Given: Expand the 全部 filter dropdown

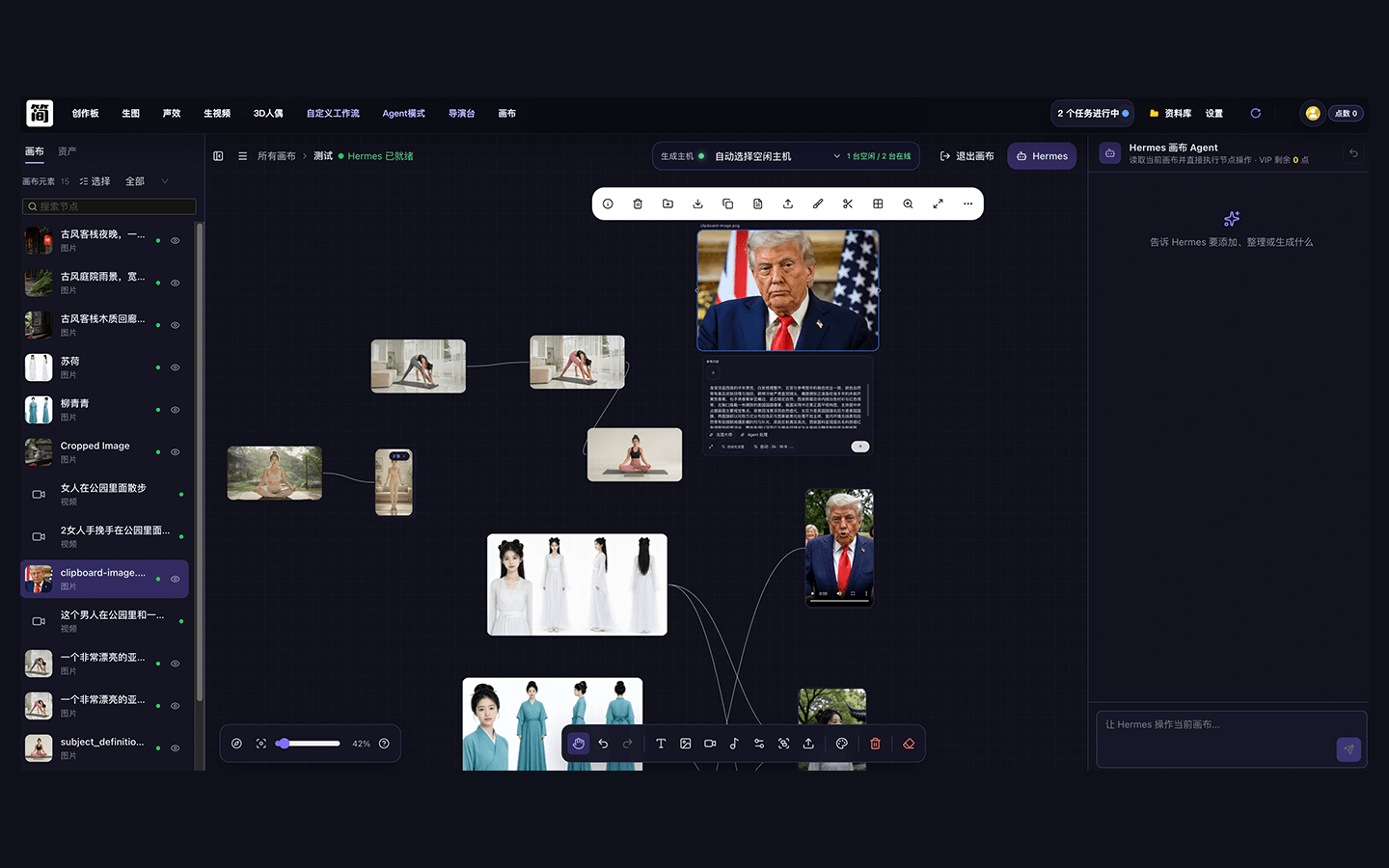Looking at the screenshot, I should click(x=148, y=181).
